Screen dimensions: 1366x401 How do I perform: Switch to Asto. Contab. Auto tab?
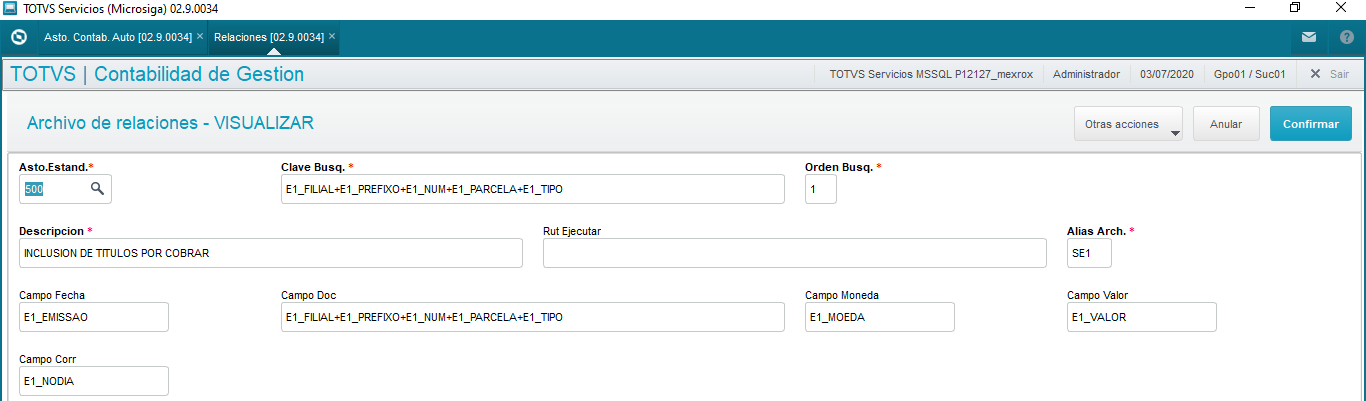coord(118,37)
